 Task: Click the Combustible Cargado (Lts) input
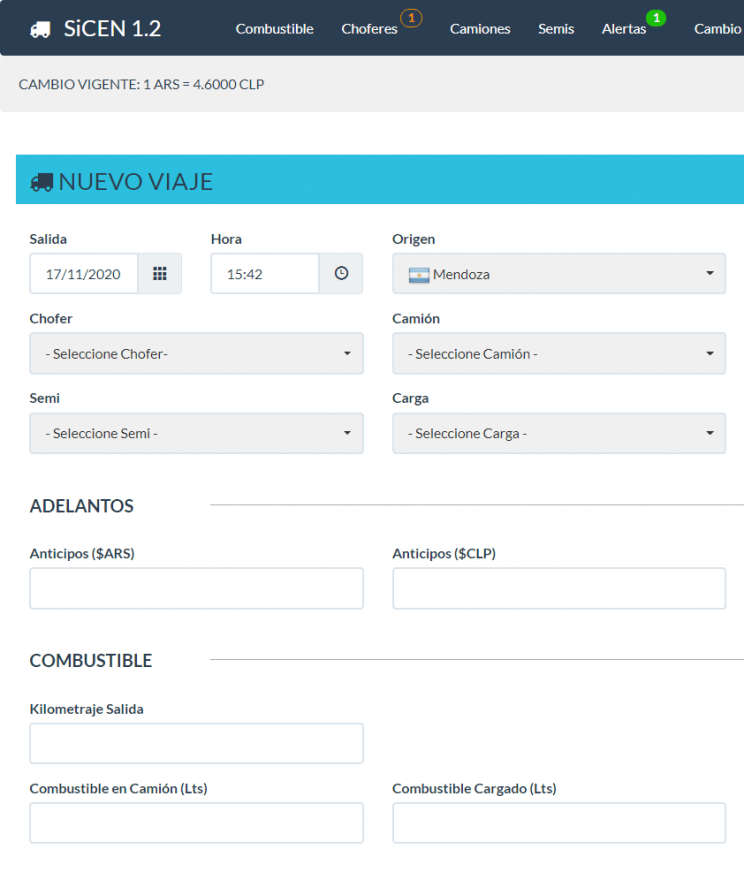(559, 823)
